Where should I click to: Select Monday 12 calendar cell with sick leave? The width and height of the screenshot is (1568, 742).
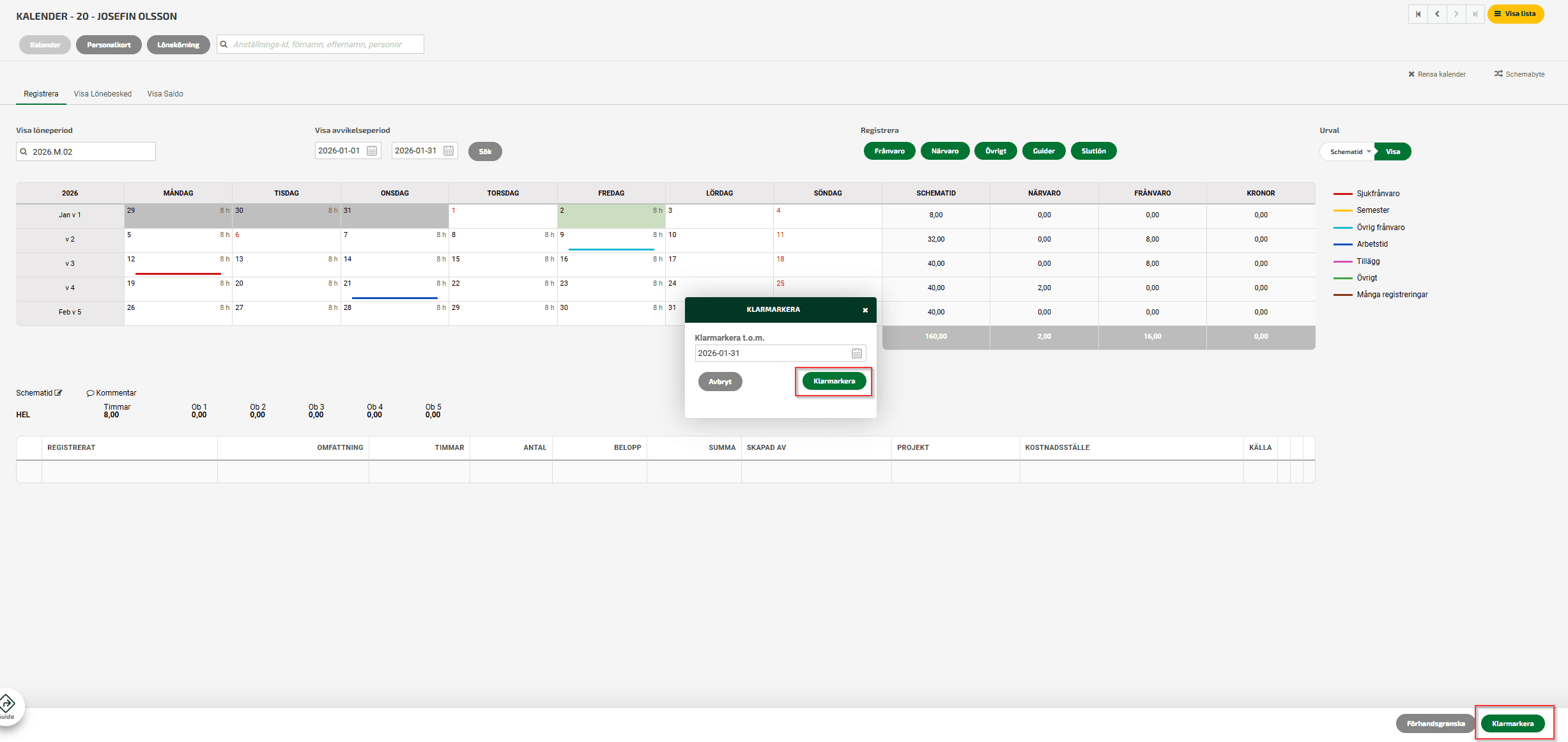coord(178,265)
